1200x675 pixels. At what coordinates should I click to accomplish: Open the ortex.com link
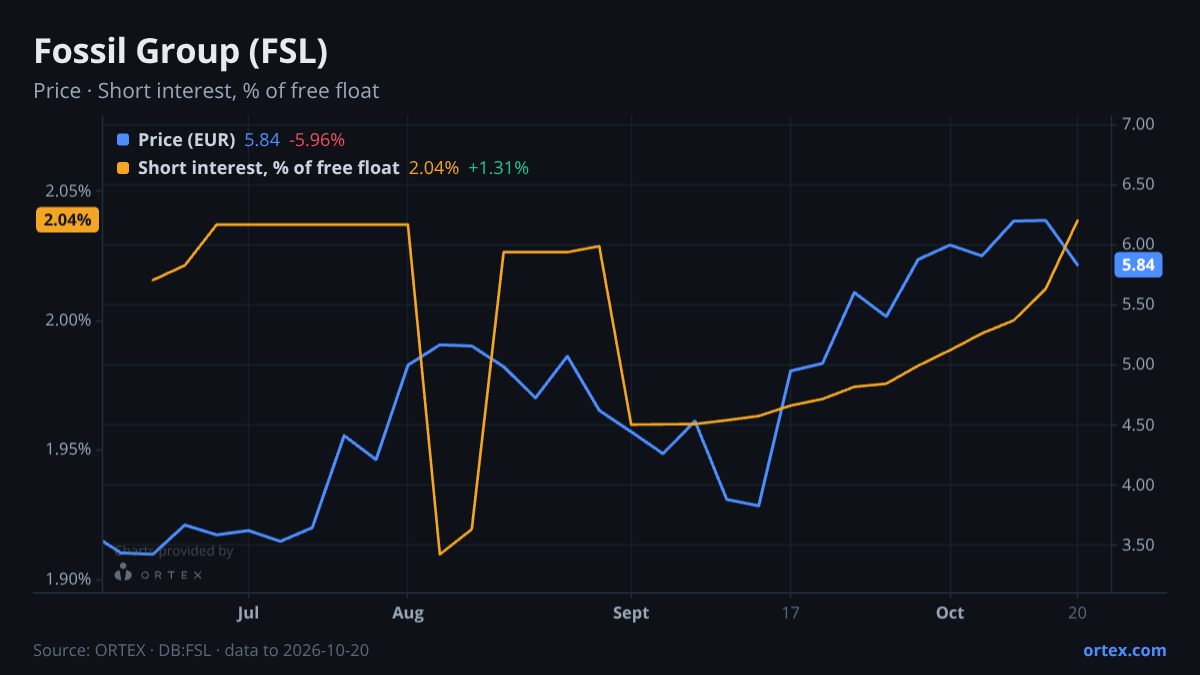1124,650
